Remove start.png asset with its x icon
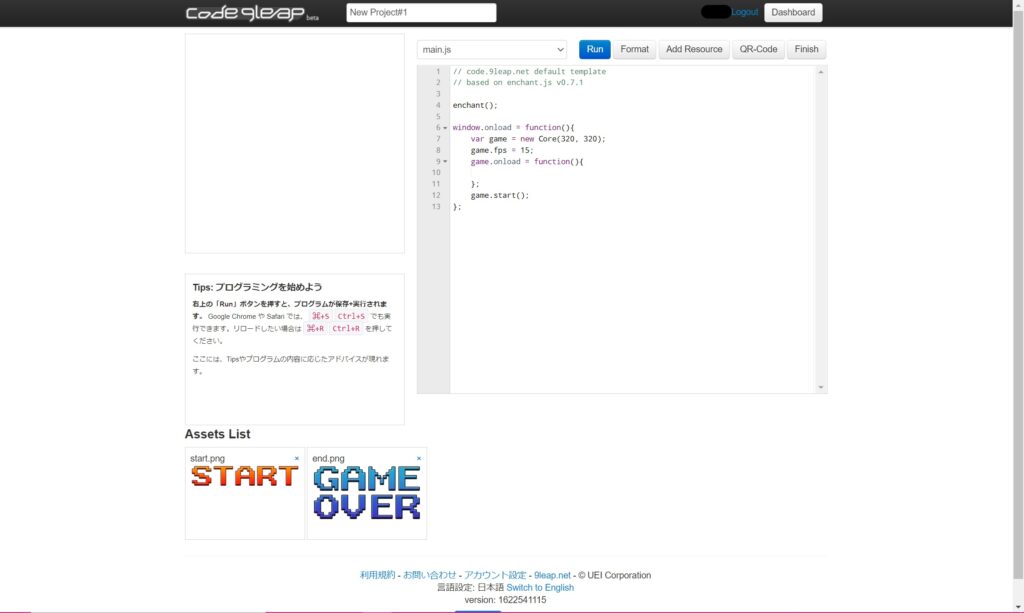1024x613 pixels. click(x=297, y=458)
